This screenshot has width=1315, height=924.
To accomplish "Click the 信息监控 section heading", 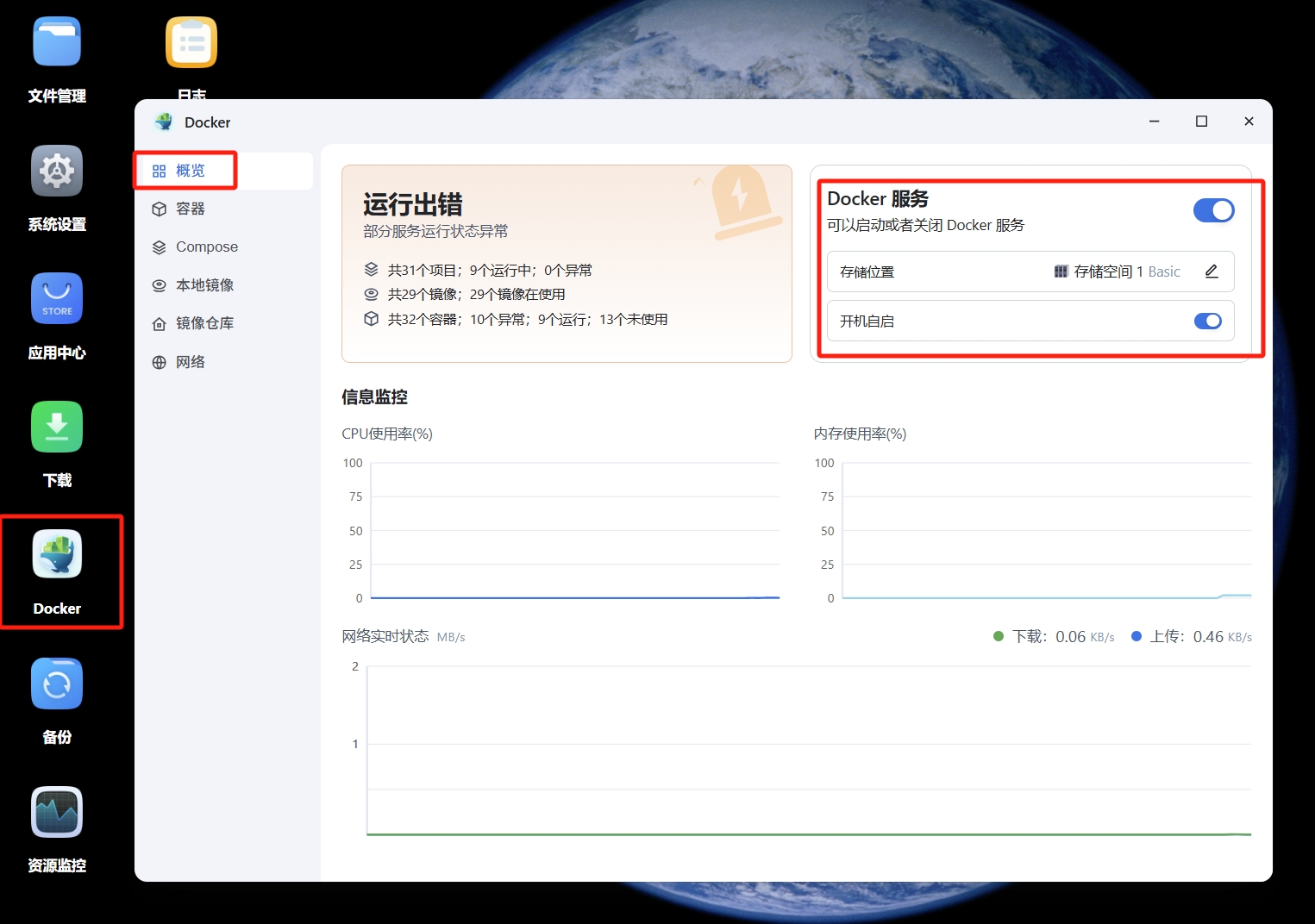I will 374,396.
